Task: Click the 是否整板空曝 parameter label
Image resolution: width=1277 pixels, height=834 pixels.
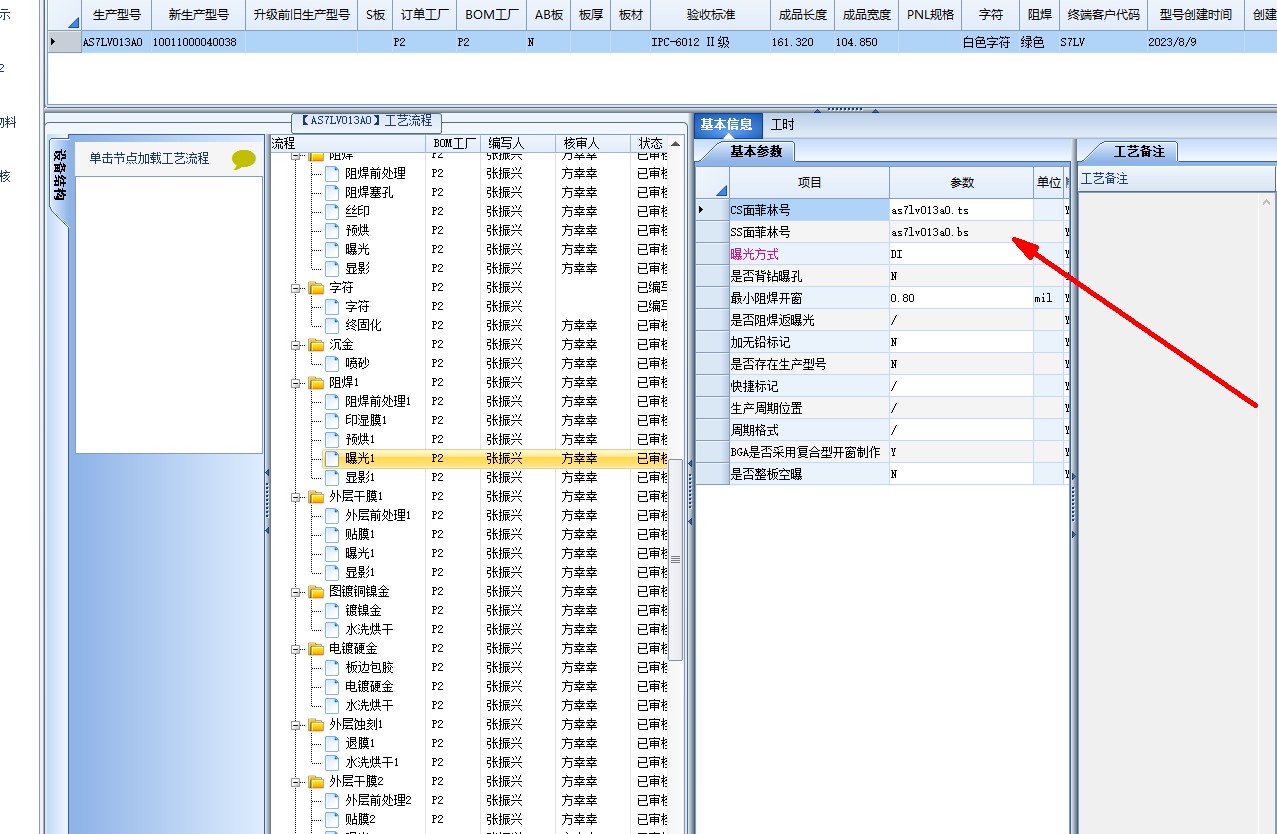Action: click(x=766, y=474)
